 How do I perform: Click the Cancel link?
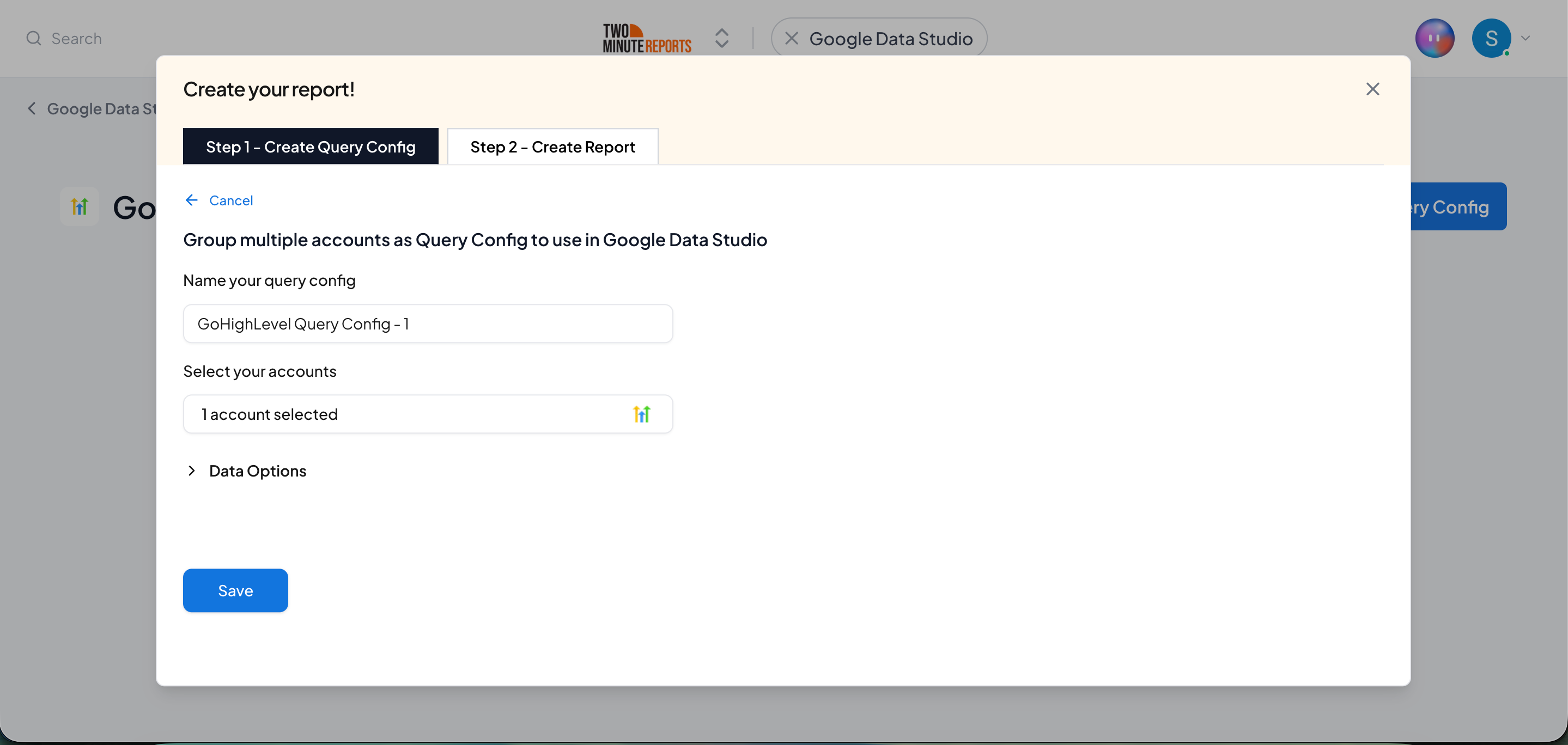(230, 200)
